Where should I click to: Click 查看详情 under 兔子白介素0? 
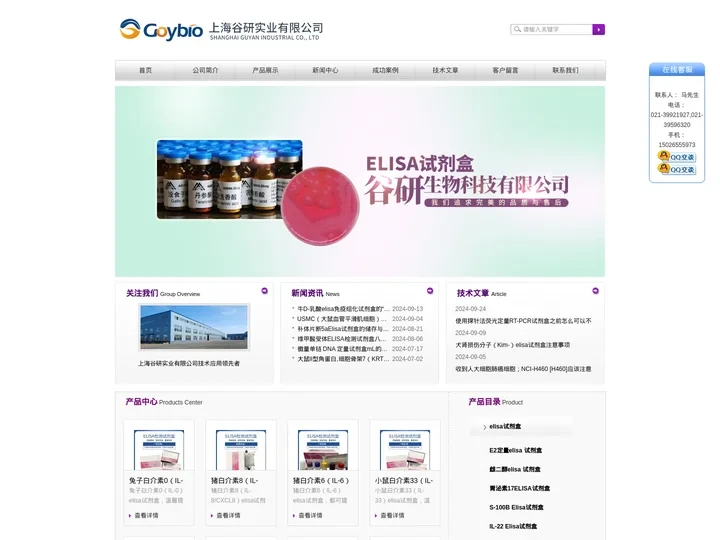[x=144, y=516]
